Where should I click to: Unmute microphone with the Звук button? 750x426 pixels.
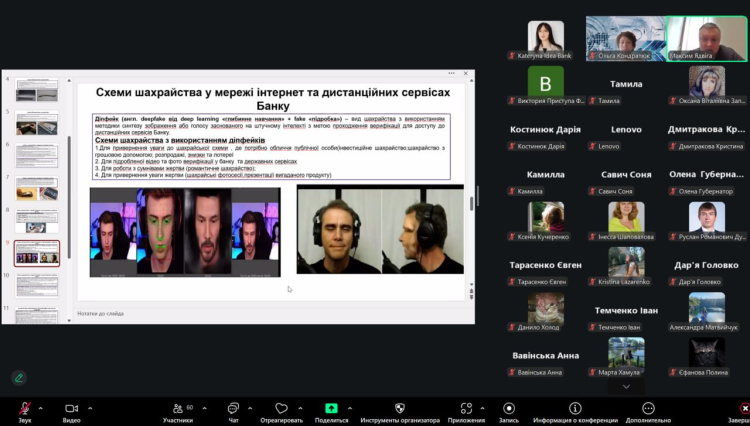pos(24,409)
